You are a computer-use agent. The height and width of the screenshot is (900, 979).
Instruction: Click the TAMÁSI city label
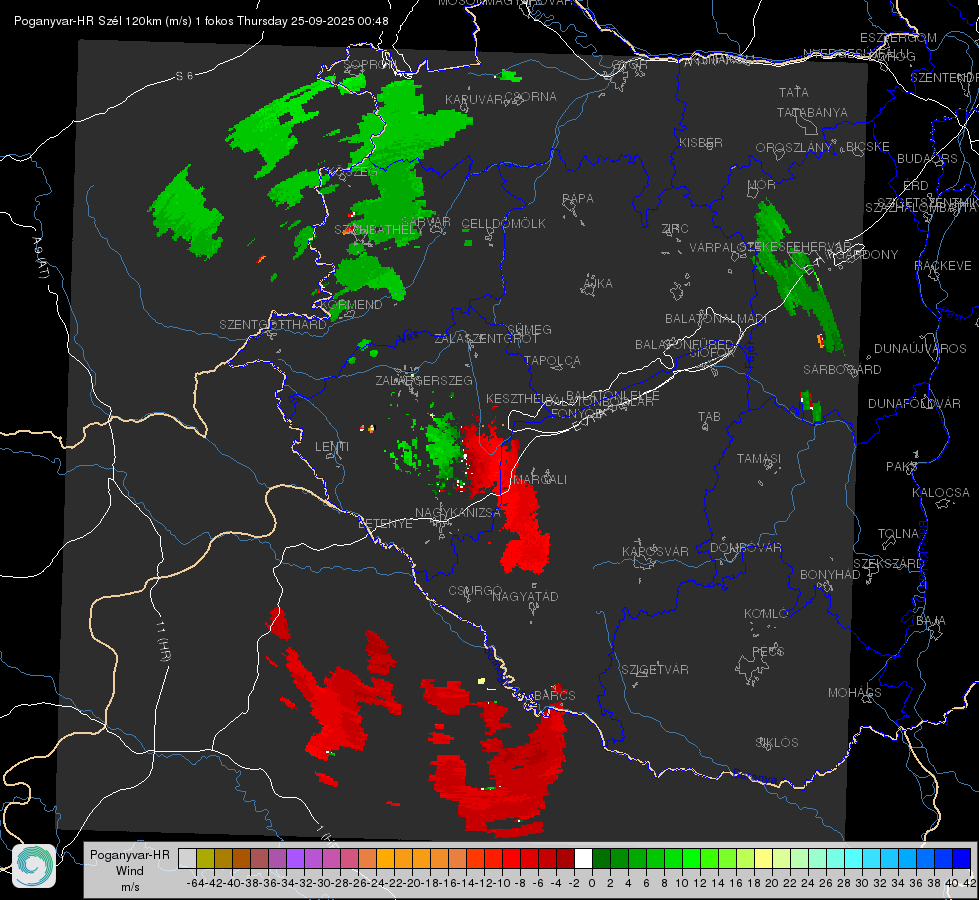pyautogui.click(x=759, y=459)
